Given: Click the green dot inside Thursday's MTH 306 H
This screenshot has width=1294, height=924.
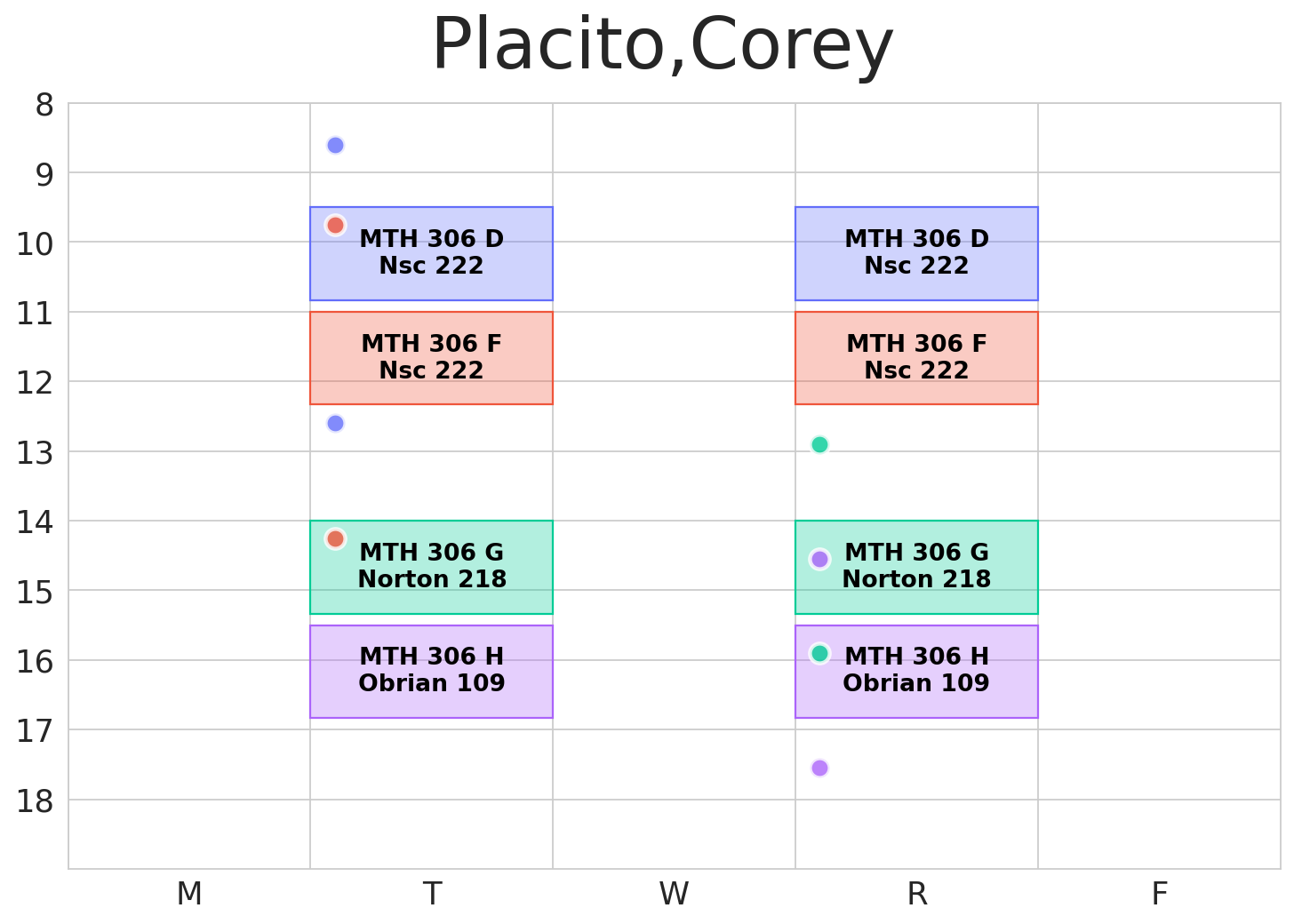Looking at the screenshot, I should (819, 653).
